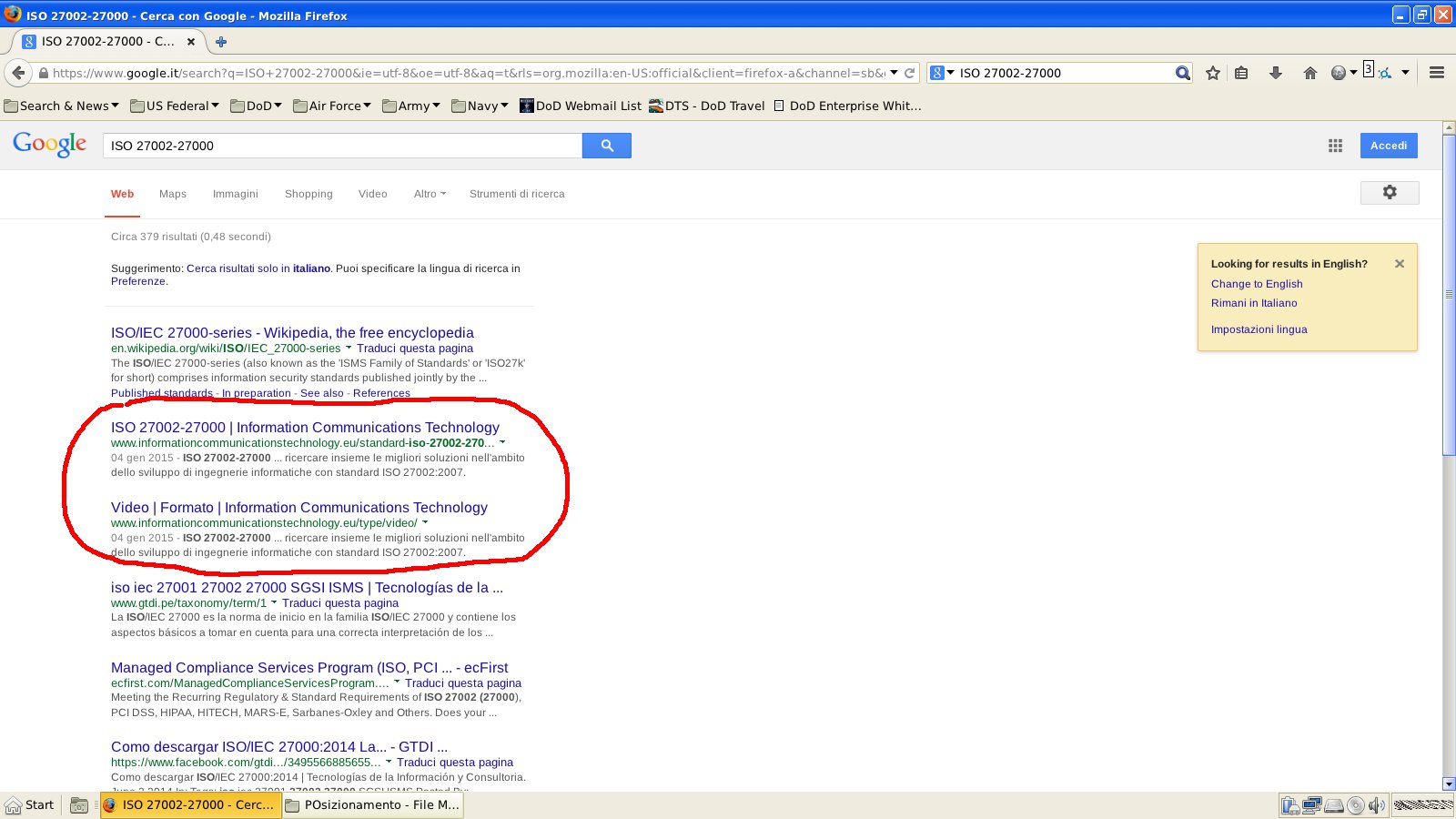
Task: Open the Downloads arrow icon
Action: pyautogui.click(x=1276, y=73)
